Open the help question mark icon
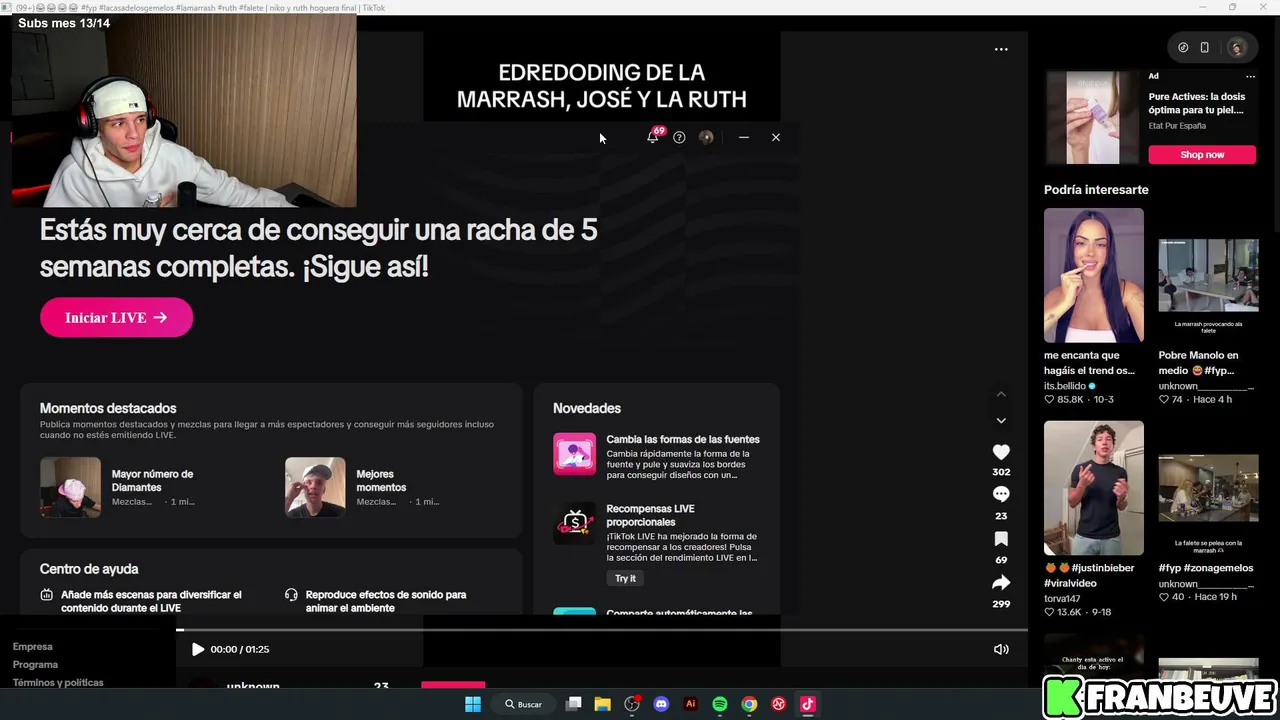 (679, 137)
